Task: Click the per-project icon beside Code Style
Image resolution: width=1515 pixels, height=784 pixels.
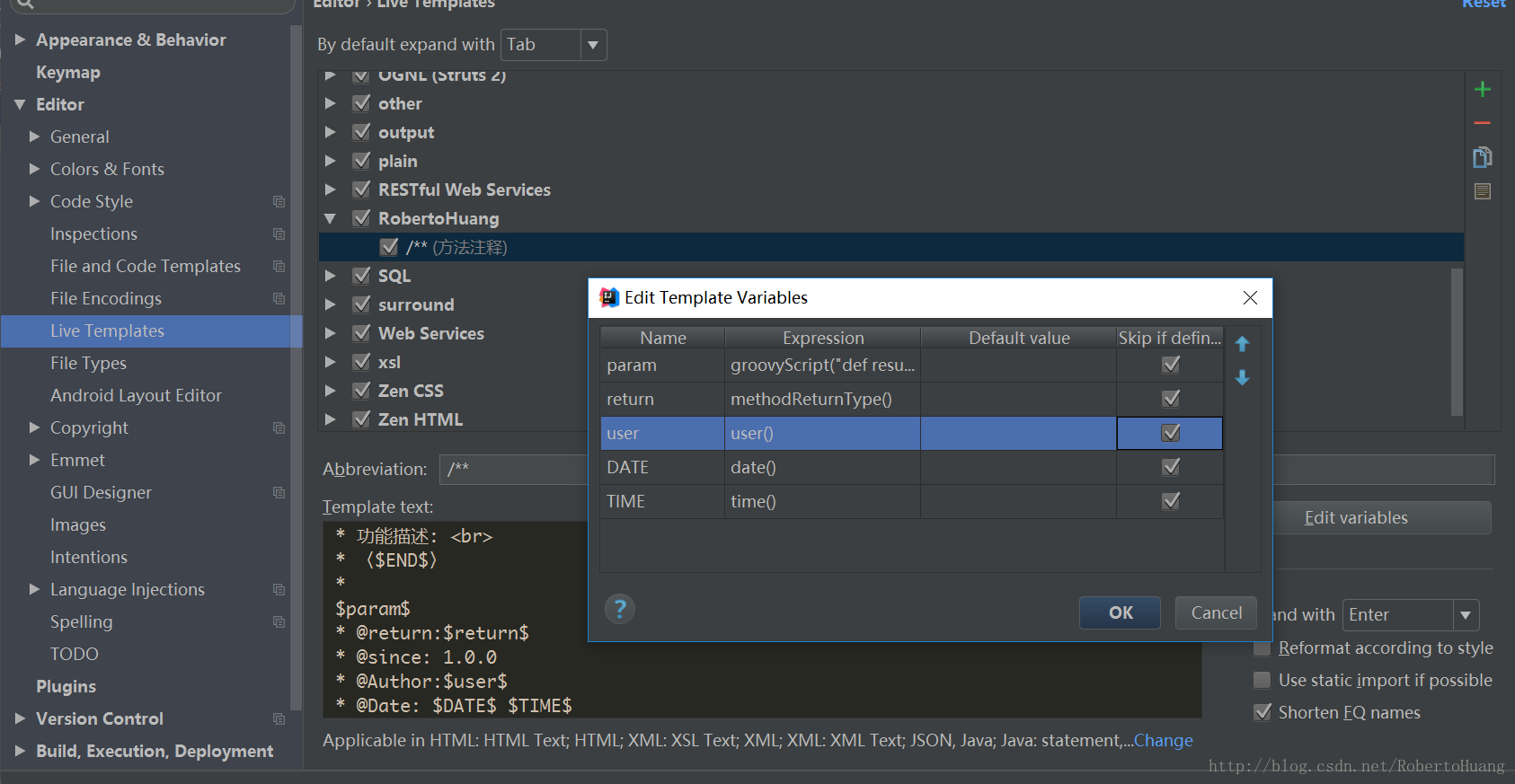Action: click(x=279, y=202)
